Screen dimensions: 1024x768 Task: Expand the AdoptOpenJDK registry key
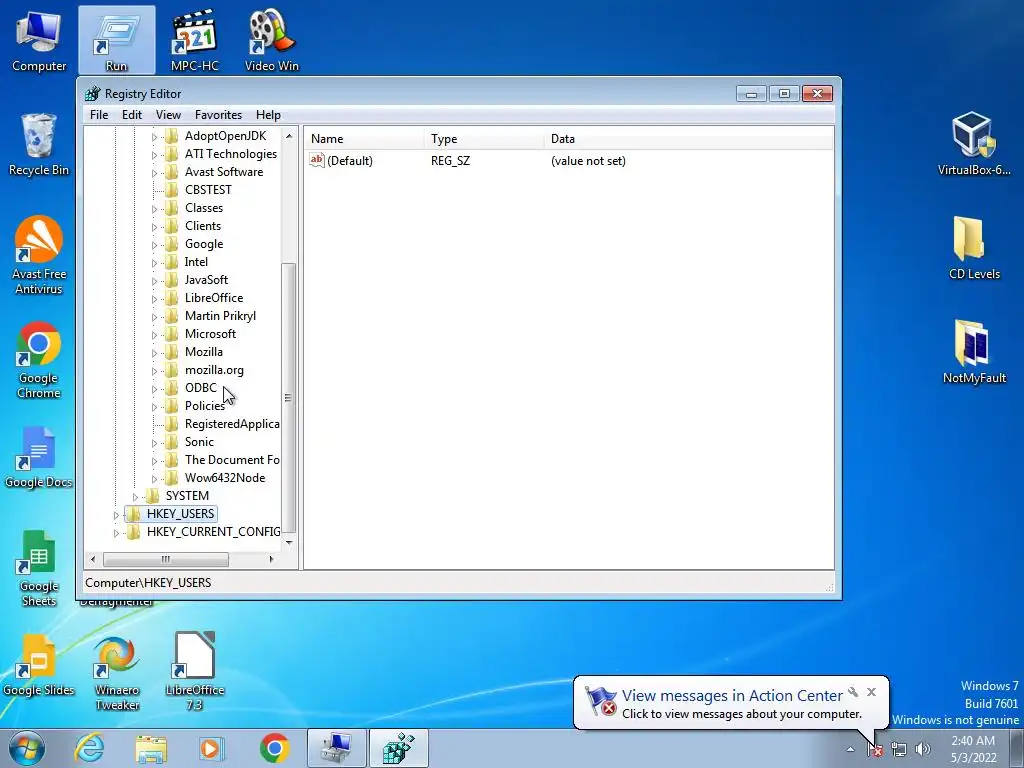[154, 136]
